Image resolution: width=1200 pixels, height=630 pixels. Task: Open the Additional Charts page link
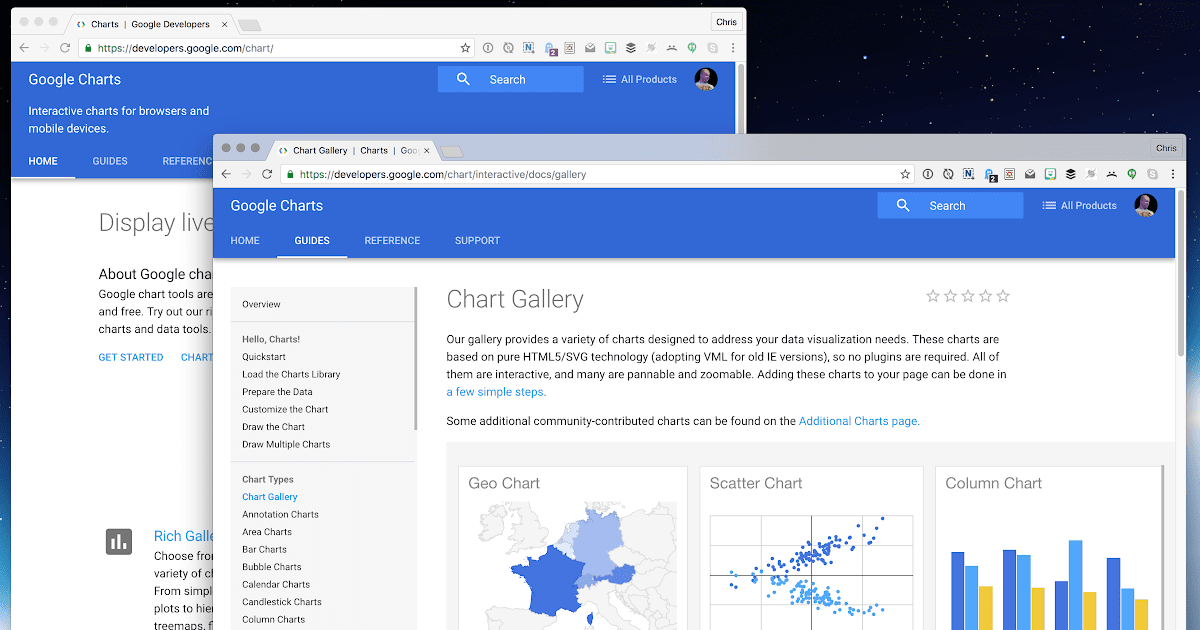(x=858, y=421)
